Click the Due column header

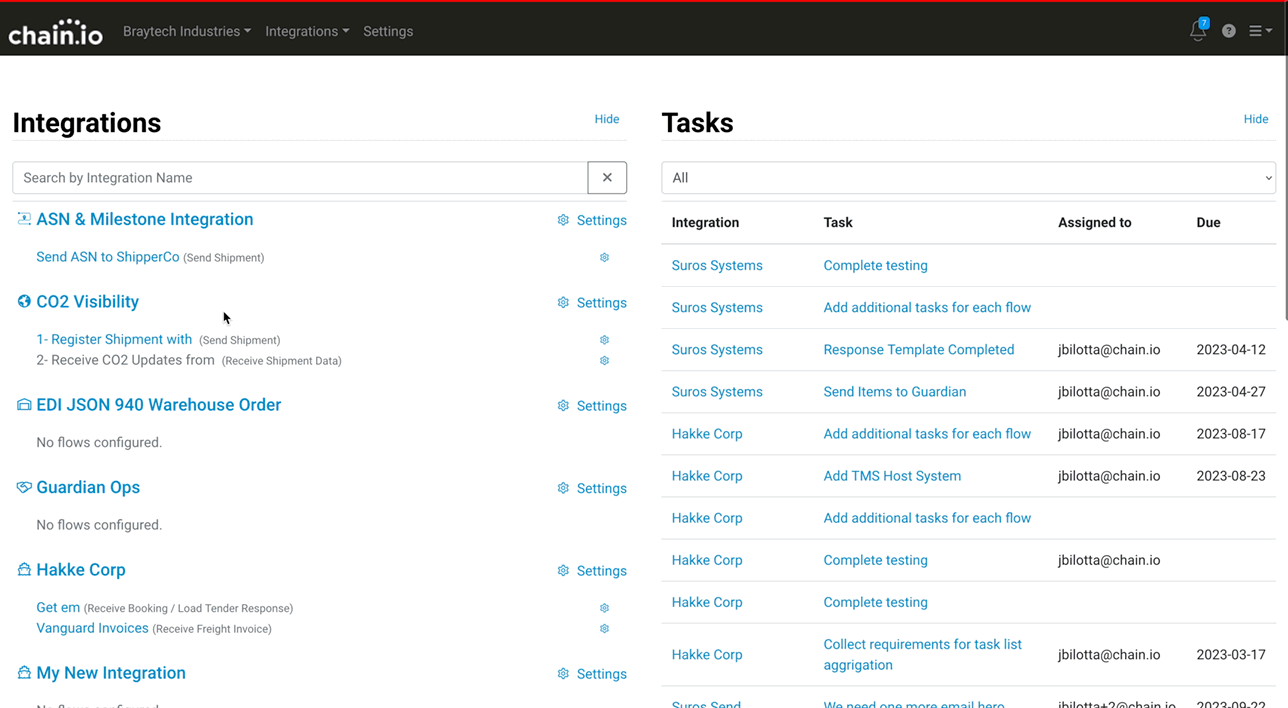(x=1208, y=222)
